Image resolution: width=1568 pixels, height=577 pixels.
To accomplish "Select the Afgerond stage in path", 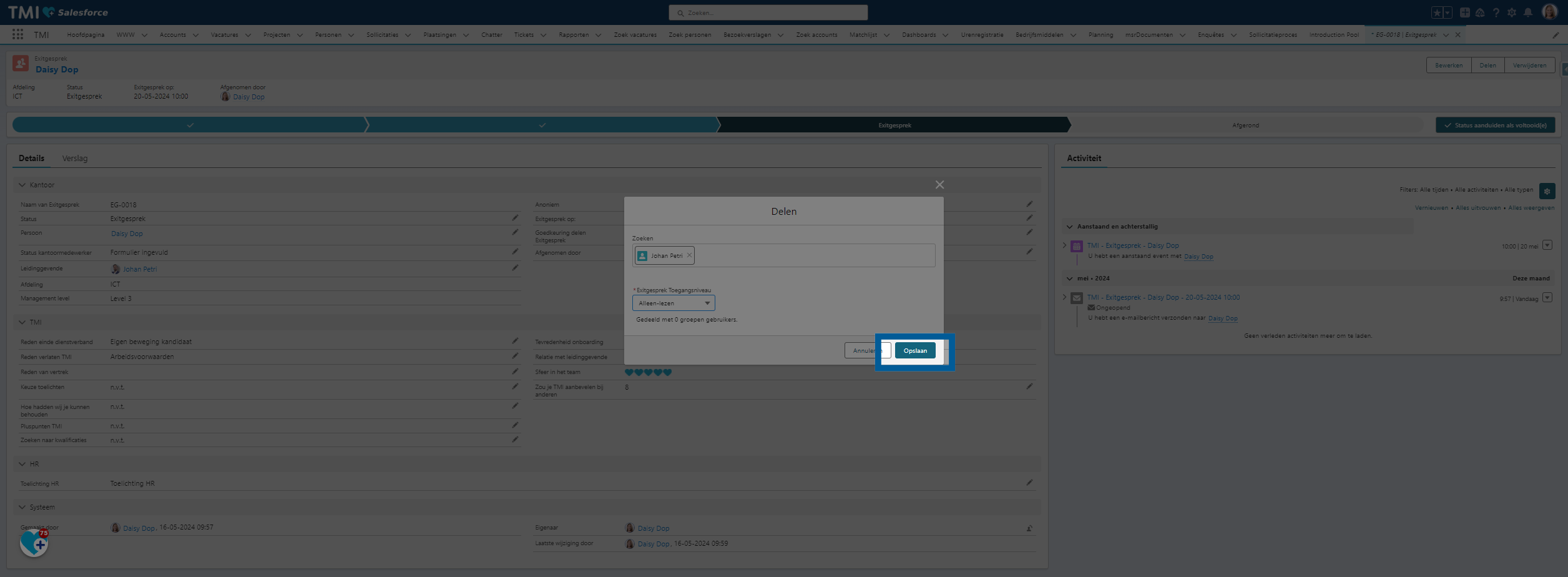I will pyautogui.click(x=1245, y=126).
